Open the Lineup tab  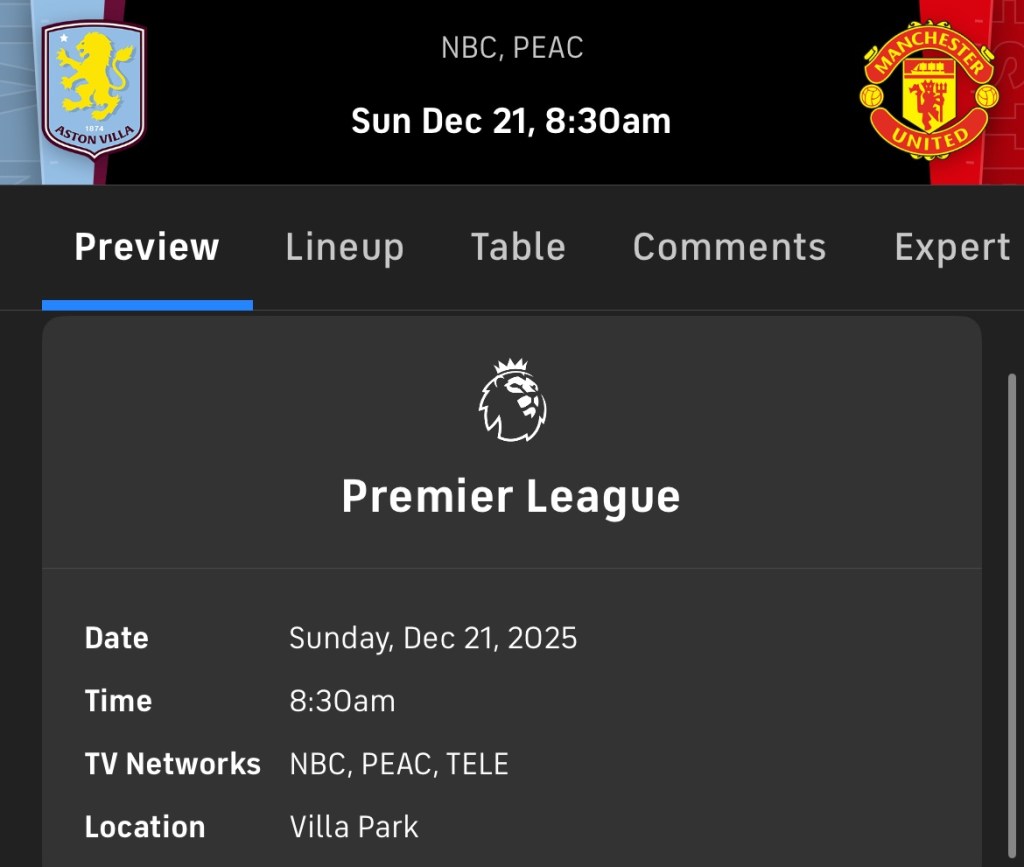click(x=344, y=247)
